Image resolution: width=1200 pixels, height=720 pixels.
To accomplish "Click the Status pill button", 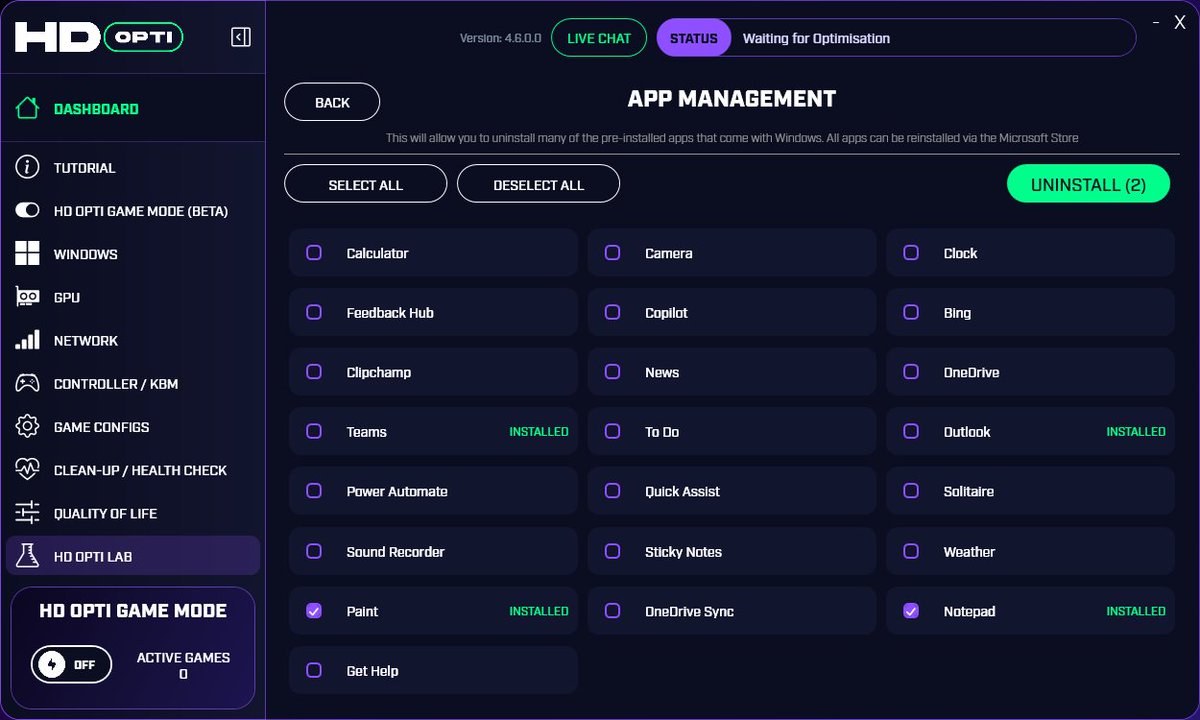I will coord(694,38).
